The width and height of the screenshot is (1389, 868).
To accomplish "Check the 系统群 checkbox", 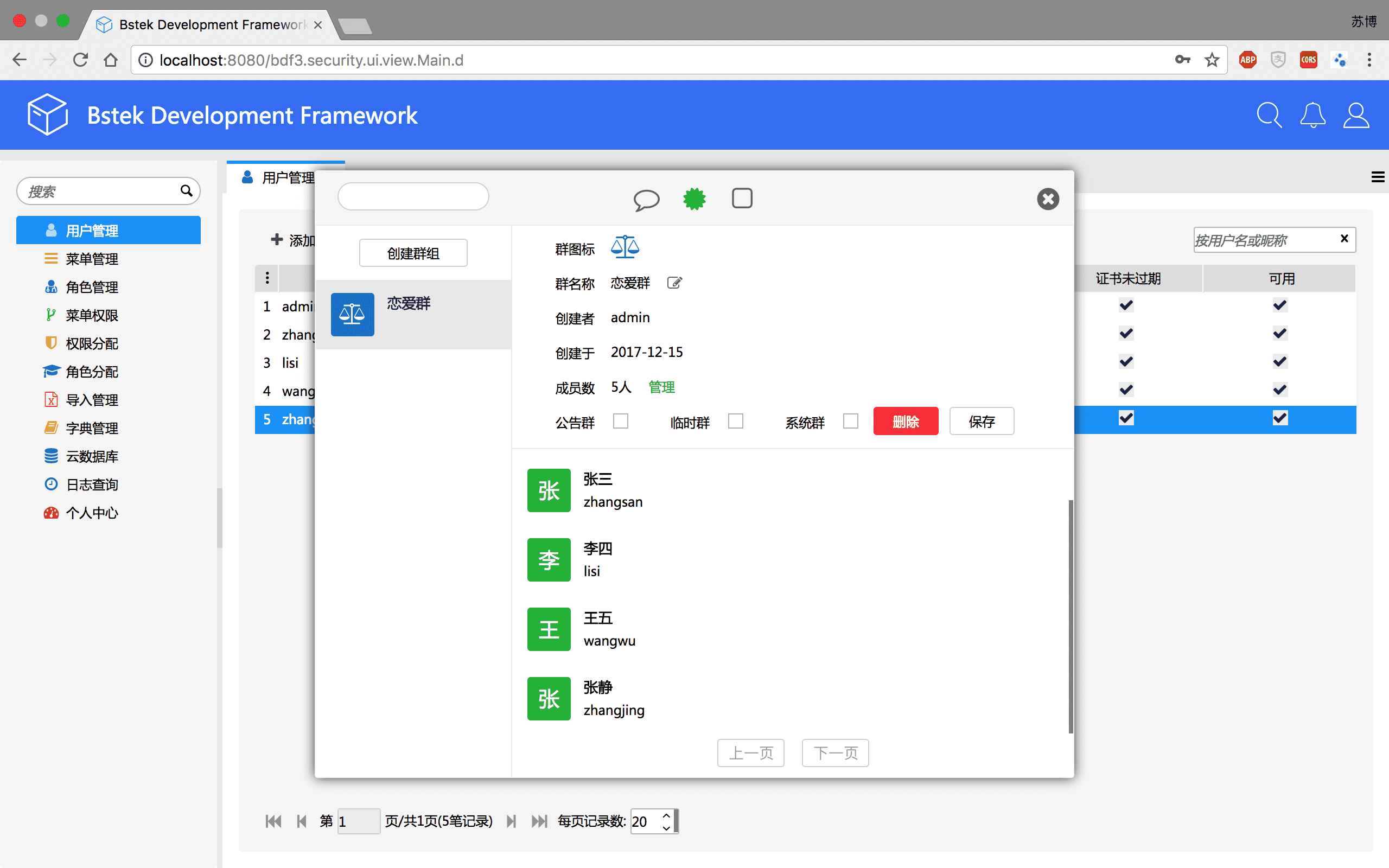I will [x=851, y=422].
